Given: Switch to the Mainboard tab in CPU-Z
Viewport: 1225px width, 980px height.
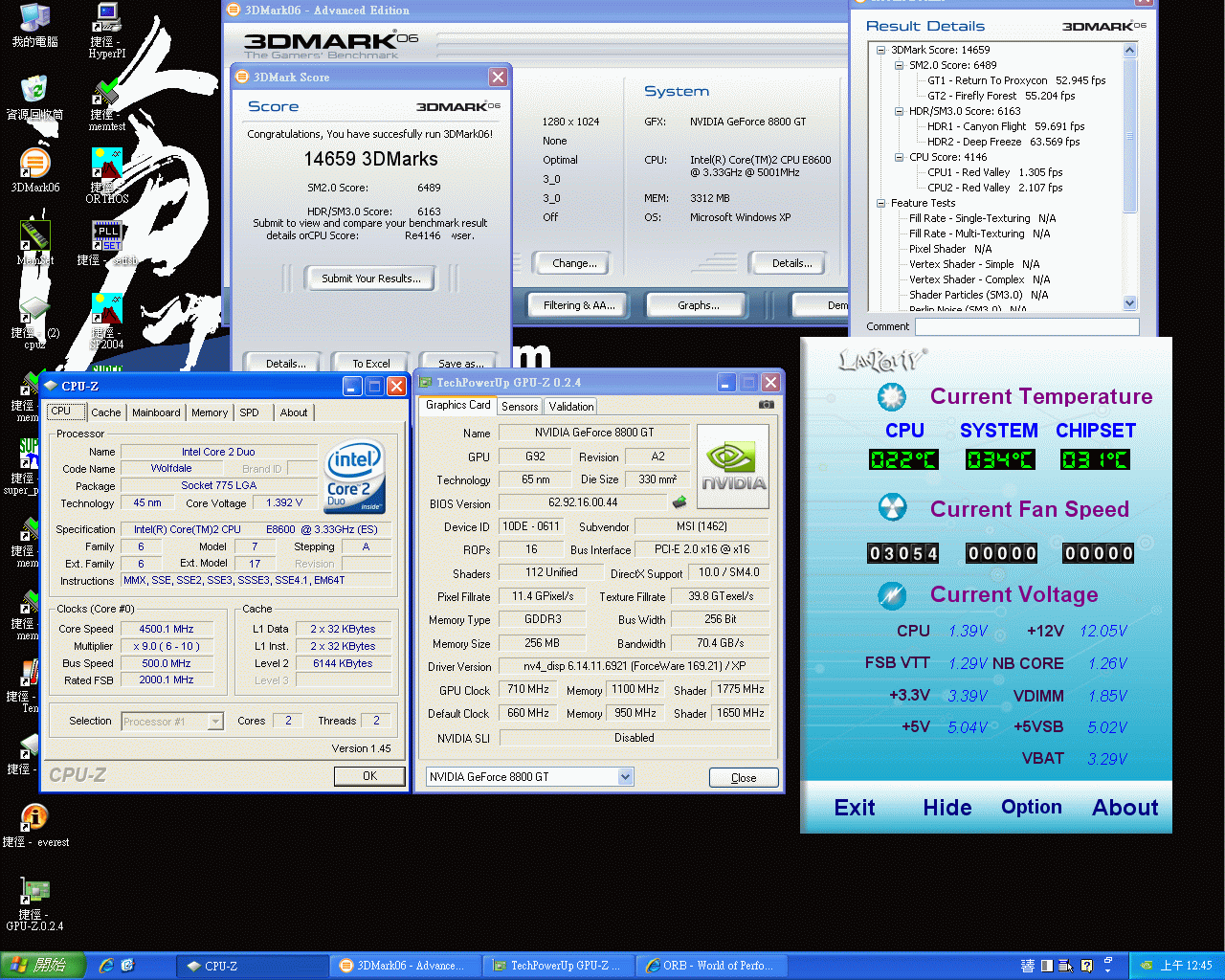Looking at the screenshot, I should (x=156, y=412).
